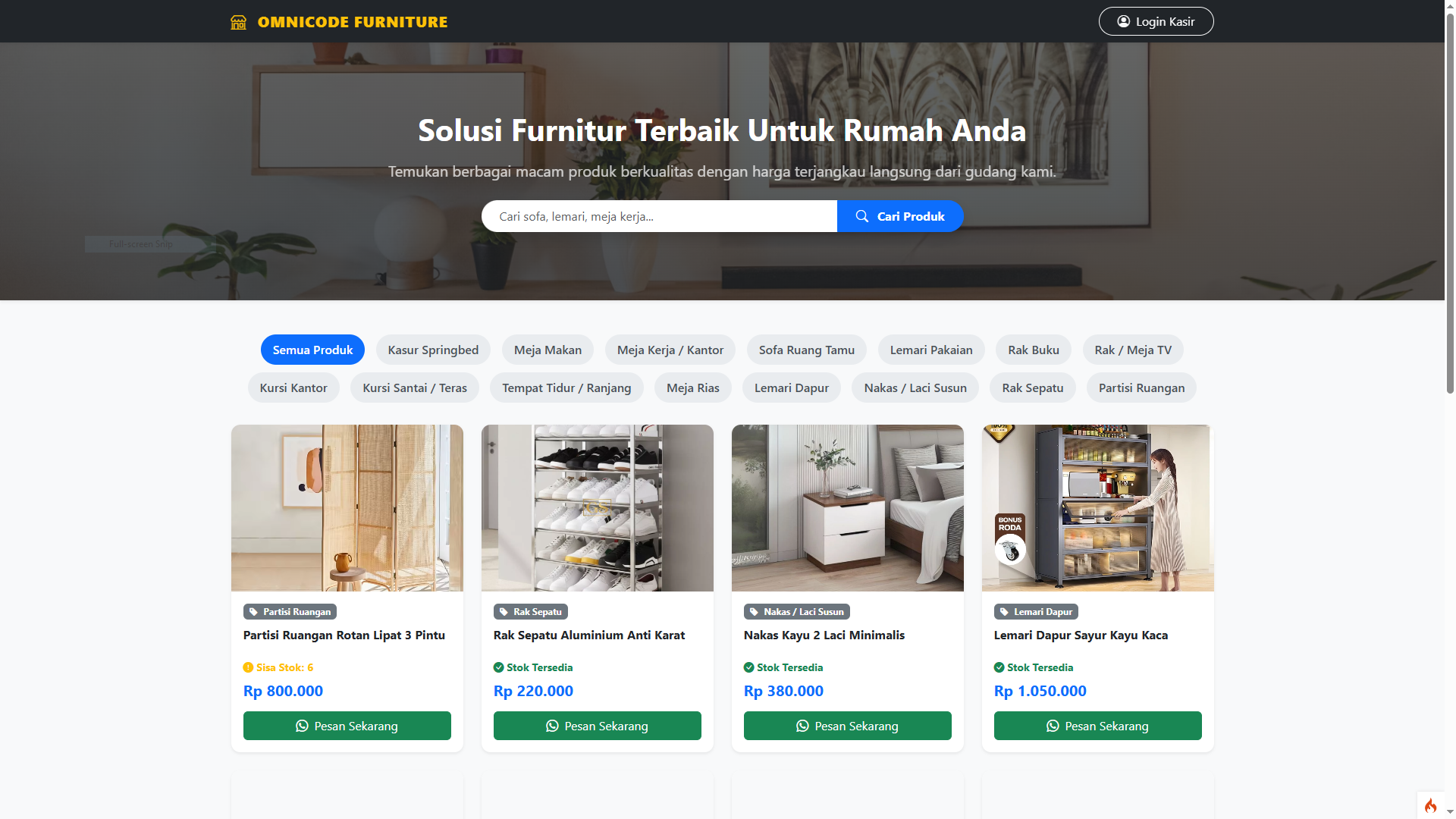1456x819 pixels.
Task: Filter by Kasur Springbed category
Action: 433,350
